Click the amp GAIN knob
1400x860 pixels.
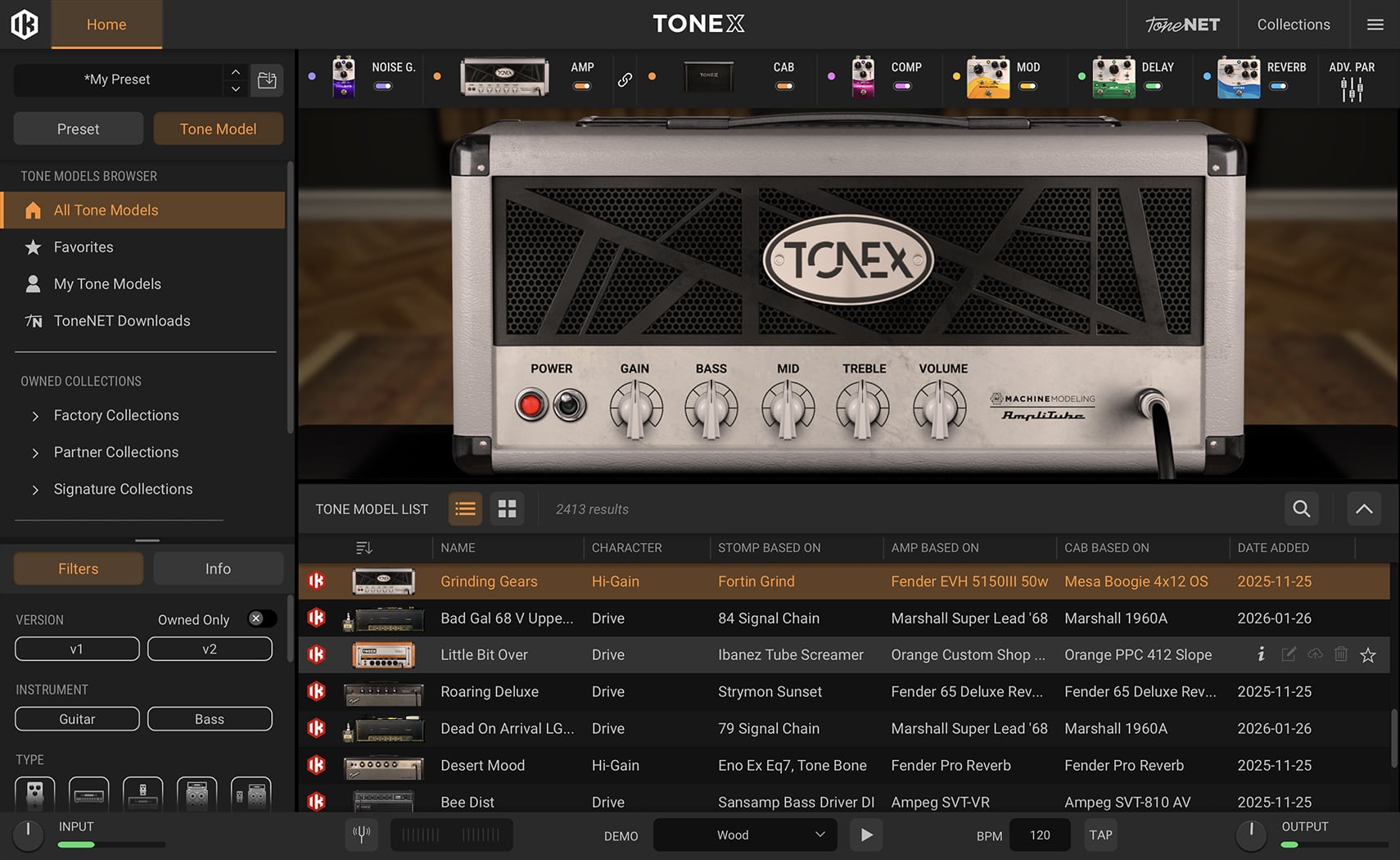(x=635, y=407)
